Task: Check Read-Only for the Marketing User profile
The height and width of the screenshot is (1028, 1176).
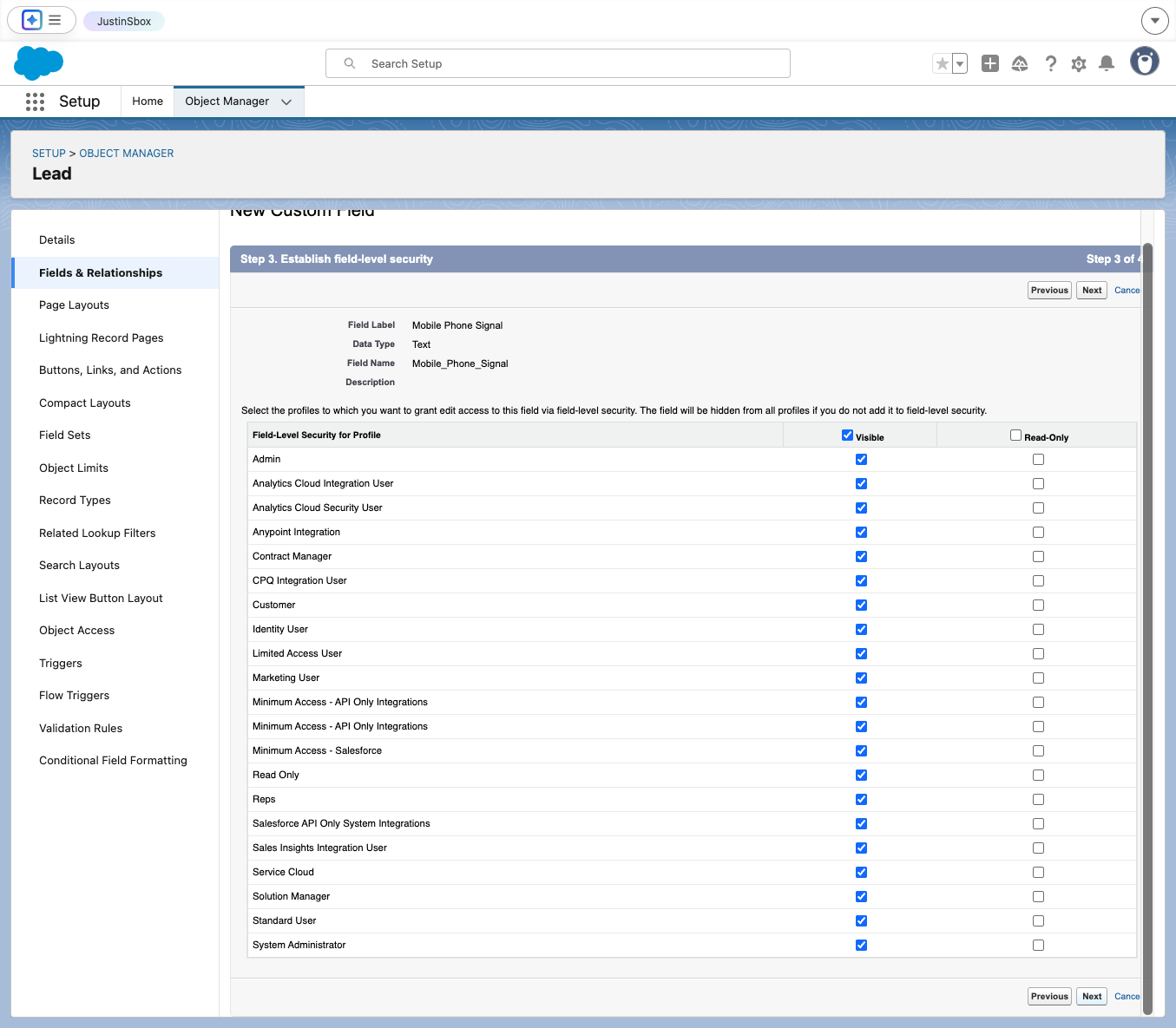Action: coord(1038,678)
